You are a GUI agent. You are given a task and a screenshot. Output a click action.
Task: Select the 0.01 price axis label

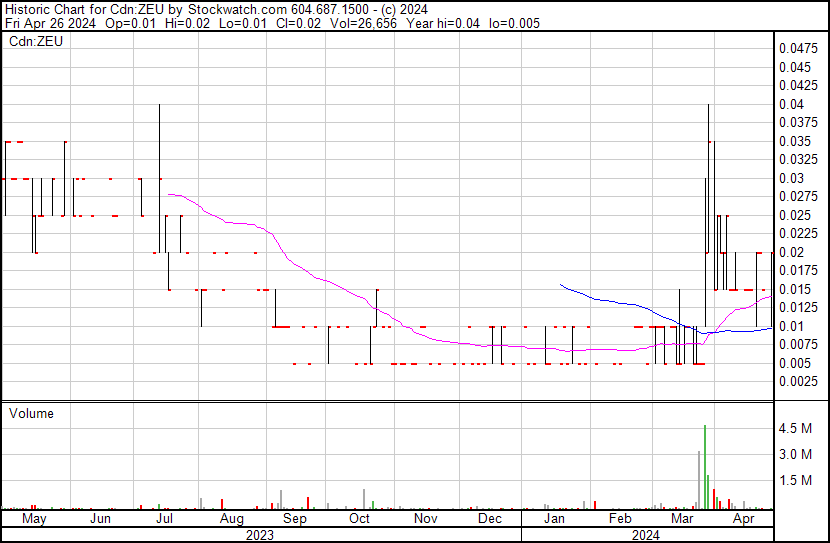(x=791, y=327)
